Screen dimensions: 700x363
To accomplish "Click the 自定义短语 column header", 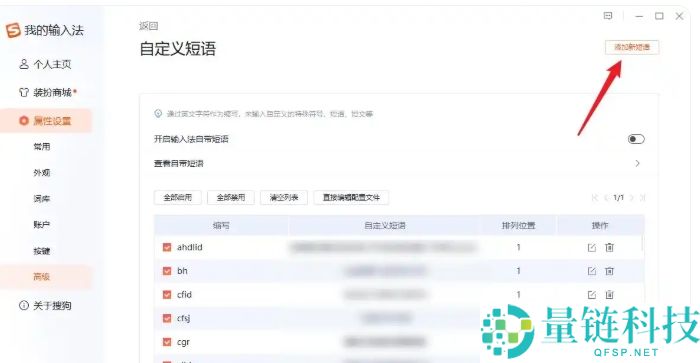I will coord(385,225).
